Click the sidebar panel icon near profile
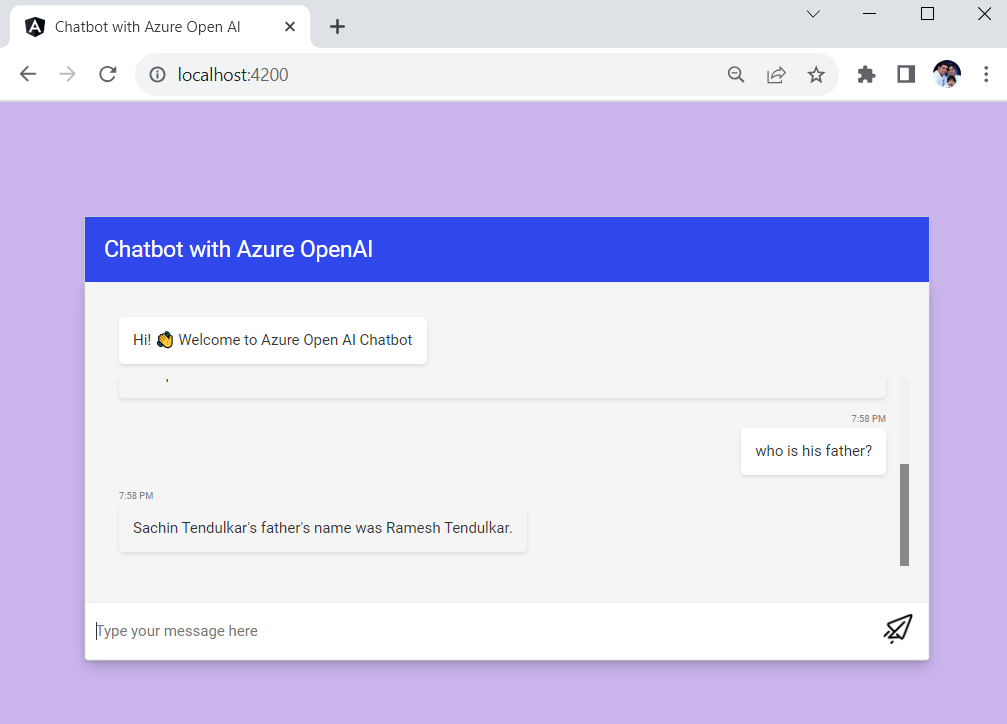 click(x=905, y=74)
